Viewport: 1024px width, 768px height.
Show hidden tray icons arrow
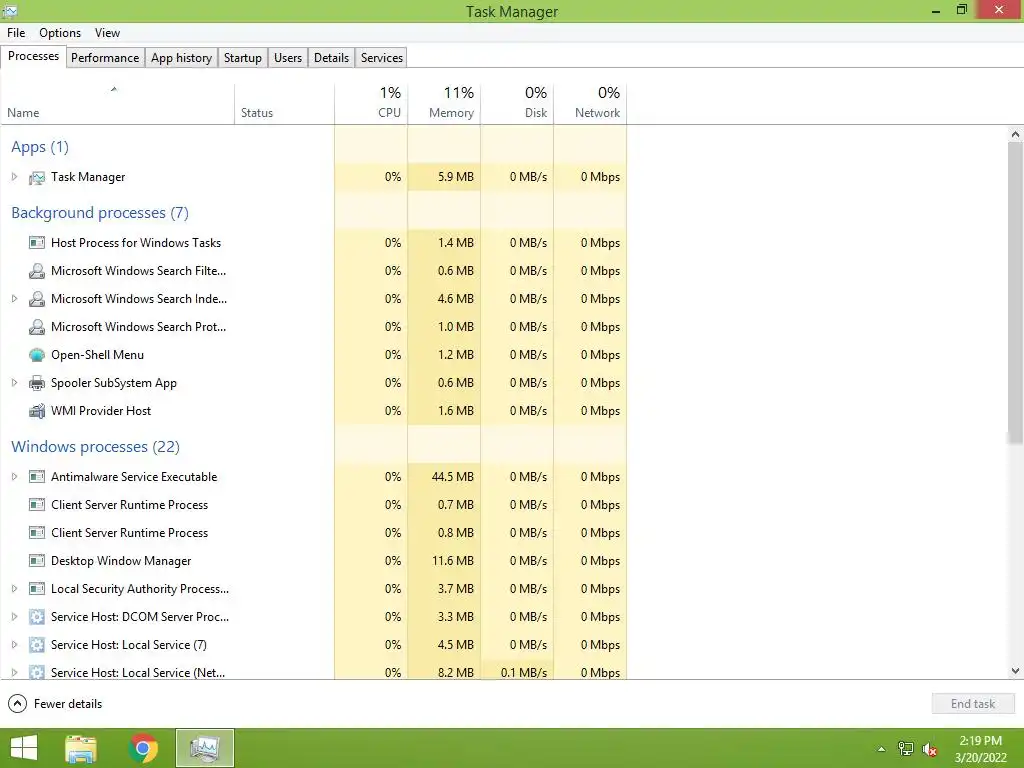pyautogui.click(x=881, y=749)
